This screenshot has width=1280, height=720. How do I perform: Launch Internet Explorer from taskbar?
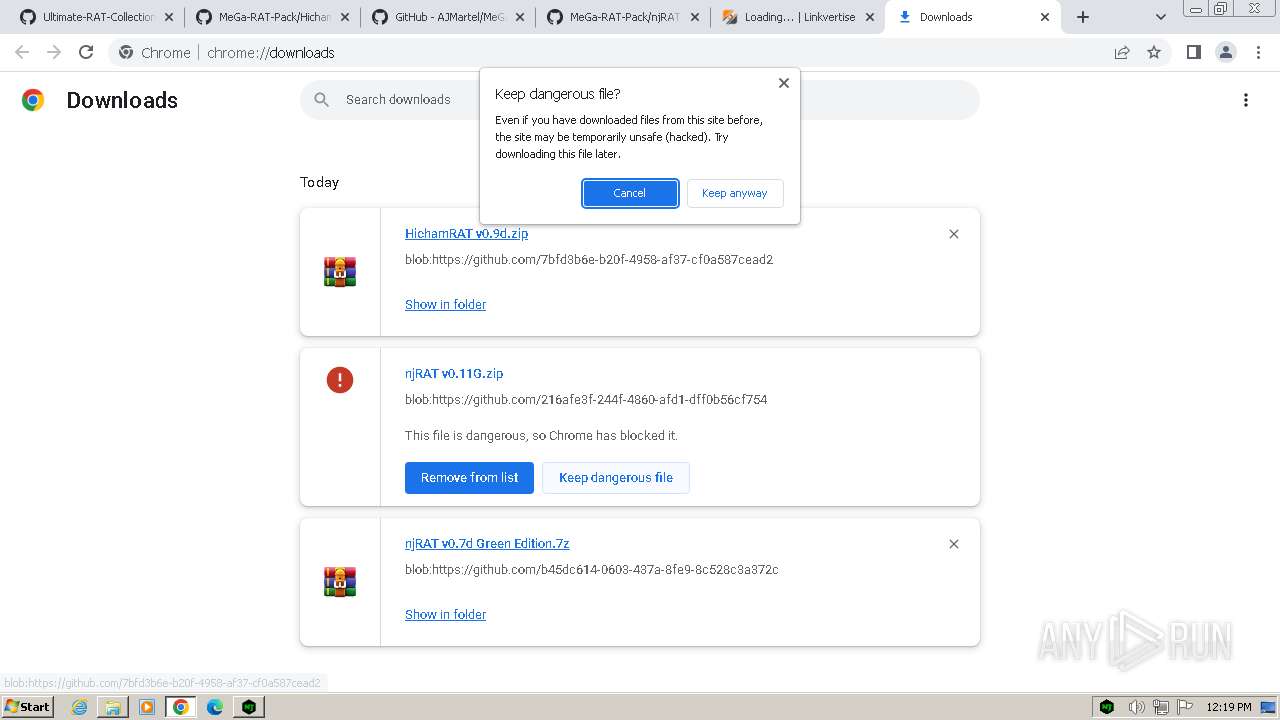pos(79,707)
